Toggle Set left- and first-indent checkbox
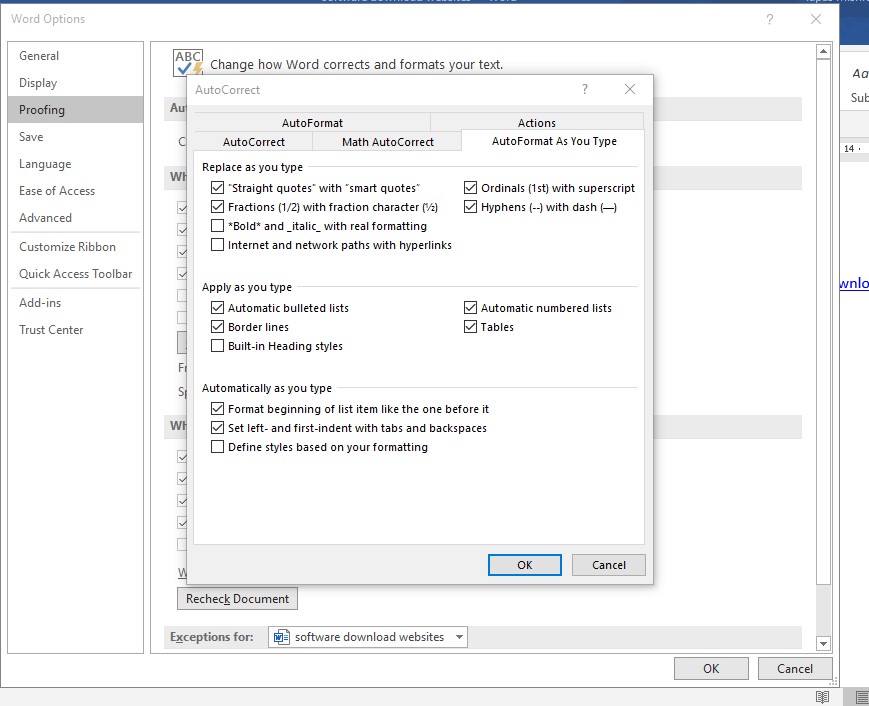 click(x=217, y=428)
